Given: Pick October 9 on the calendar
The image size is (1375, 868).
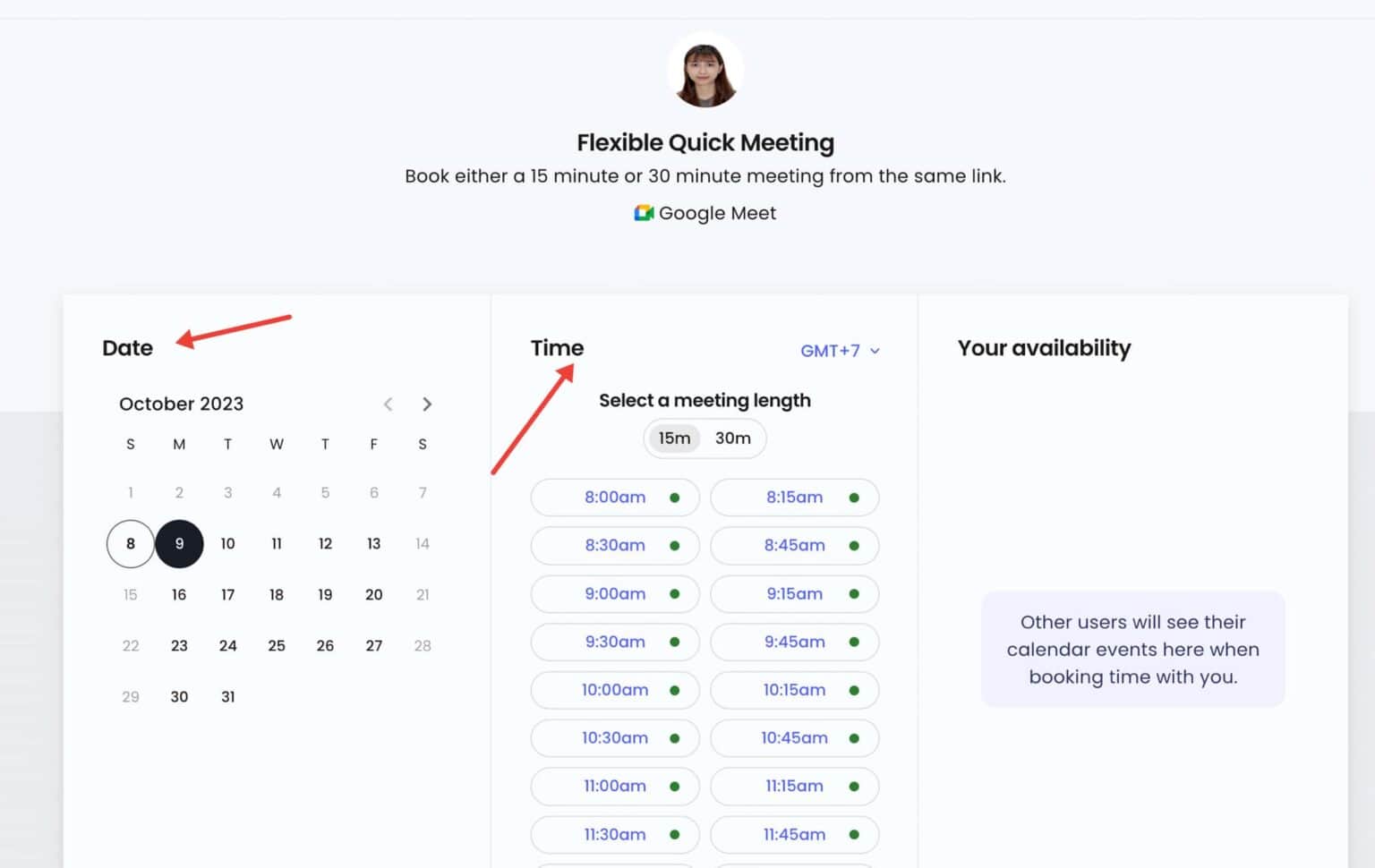Looking at the screenshot, I should pos(179,544).
